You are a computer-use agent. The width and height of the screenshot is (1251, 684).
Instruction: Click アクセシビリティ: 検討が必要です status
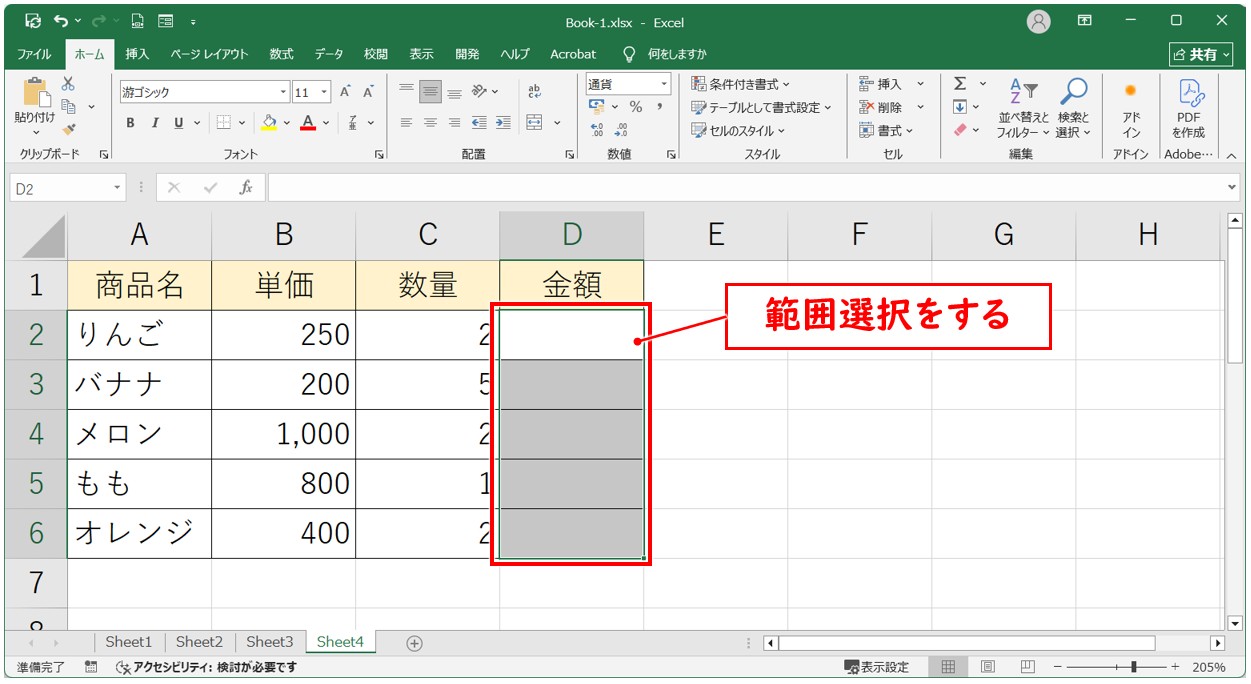(208, 667)
